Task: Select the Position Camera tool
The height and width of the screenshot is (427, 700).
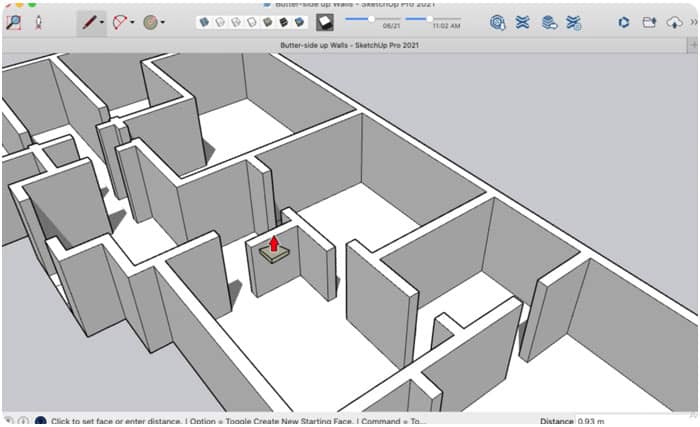Action: (38, 22)
